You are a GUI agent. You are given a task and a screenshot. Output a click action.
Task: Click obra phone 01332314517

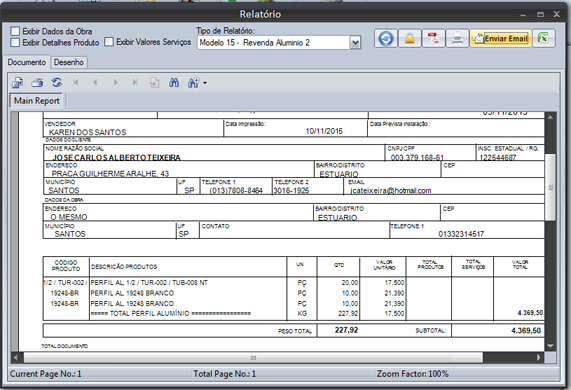tap(461, 234)
